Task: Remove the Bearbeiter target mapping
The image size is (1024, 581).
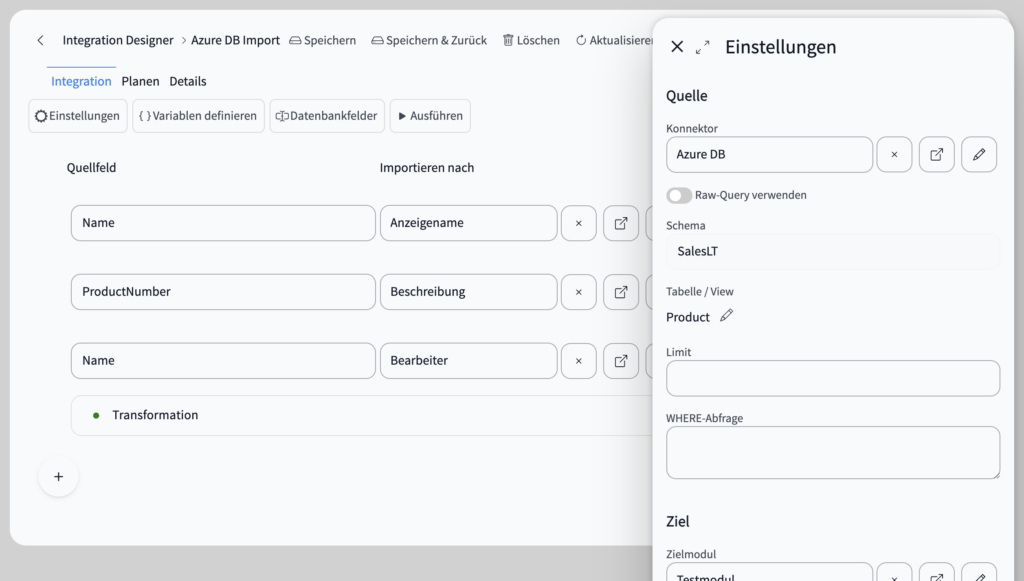Action: click(578, 361)
